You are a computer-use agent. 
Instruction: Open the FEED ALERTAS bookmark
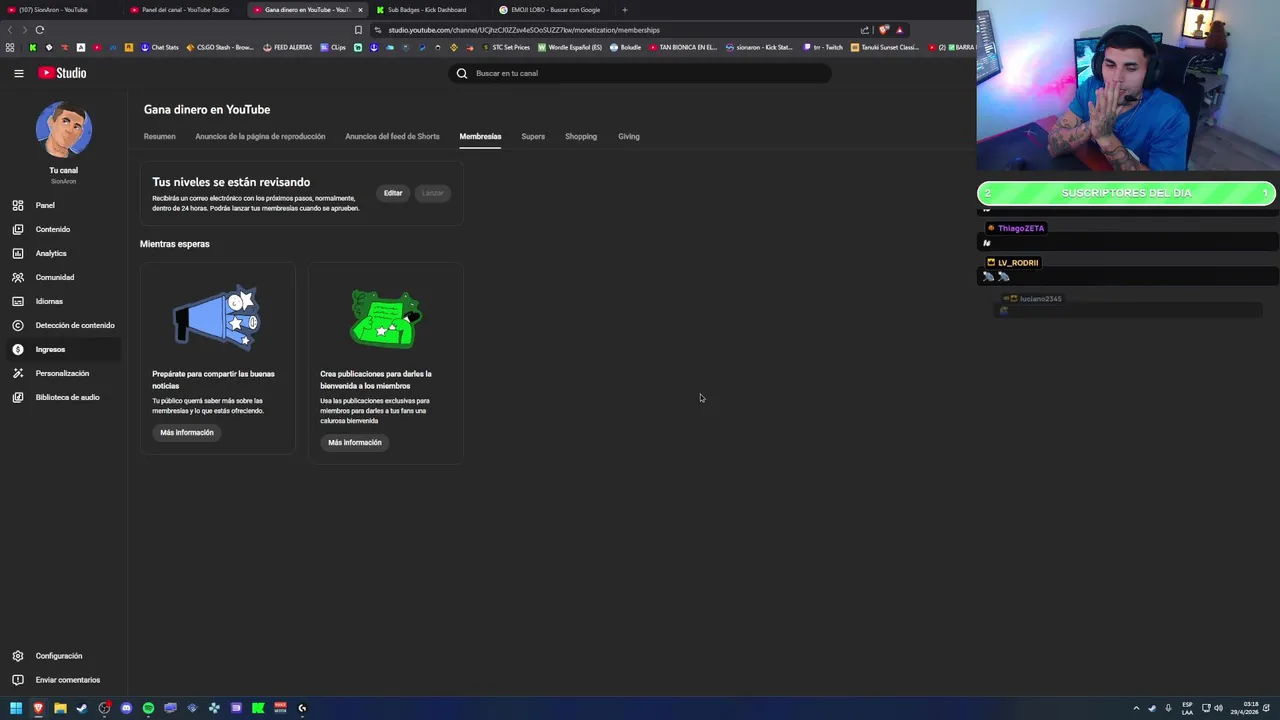pos(288,47)
